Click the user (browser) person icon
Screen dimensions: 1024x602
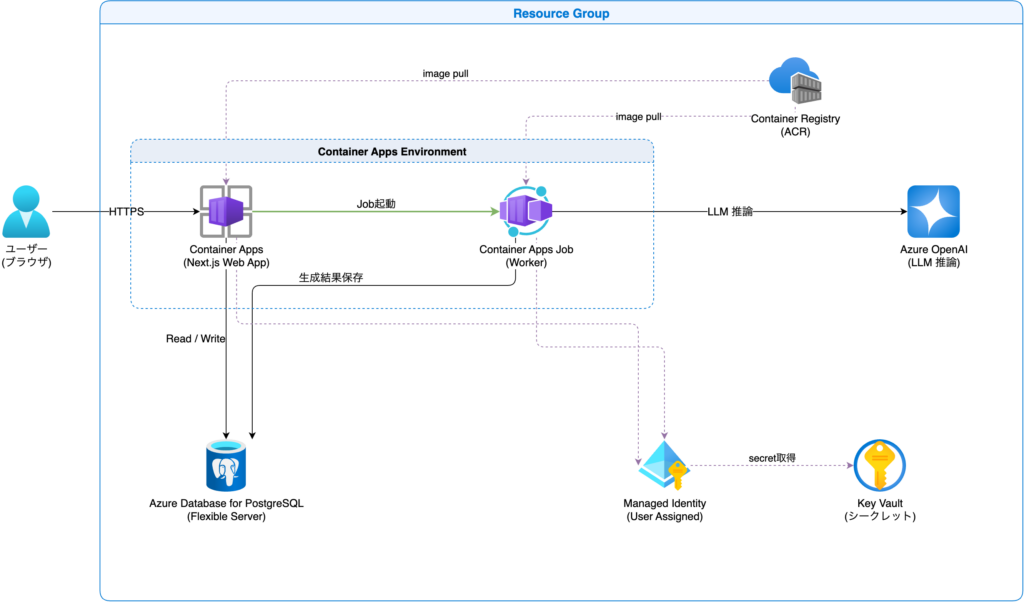(26, 212)
